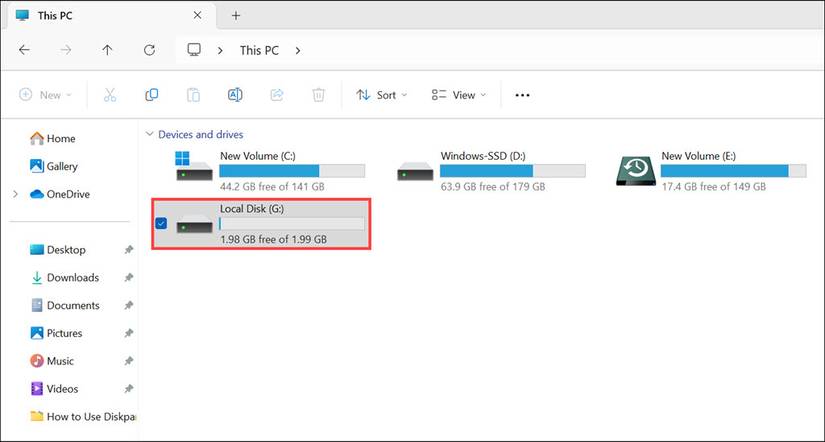Viewport: 825px width, 442px height.
Task: Click the Paste clipboard icon
Action: (193, 95)
